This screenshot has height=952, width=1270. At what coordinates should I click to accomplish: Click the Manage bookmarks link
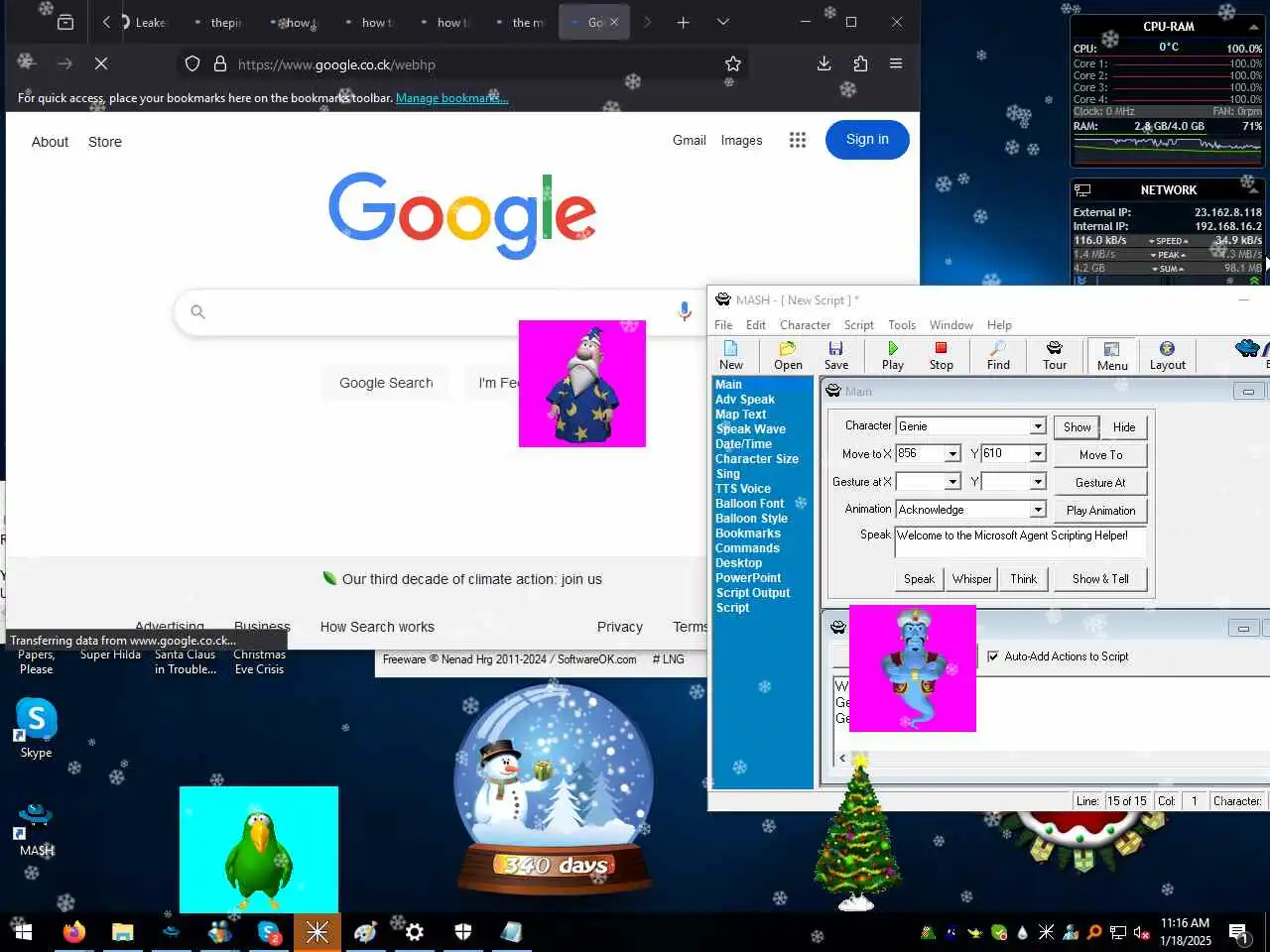tap(451, 98)
